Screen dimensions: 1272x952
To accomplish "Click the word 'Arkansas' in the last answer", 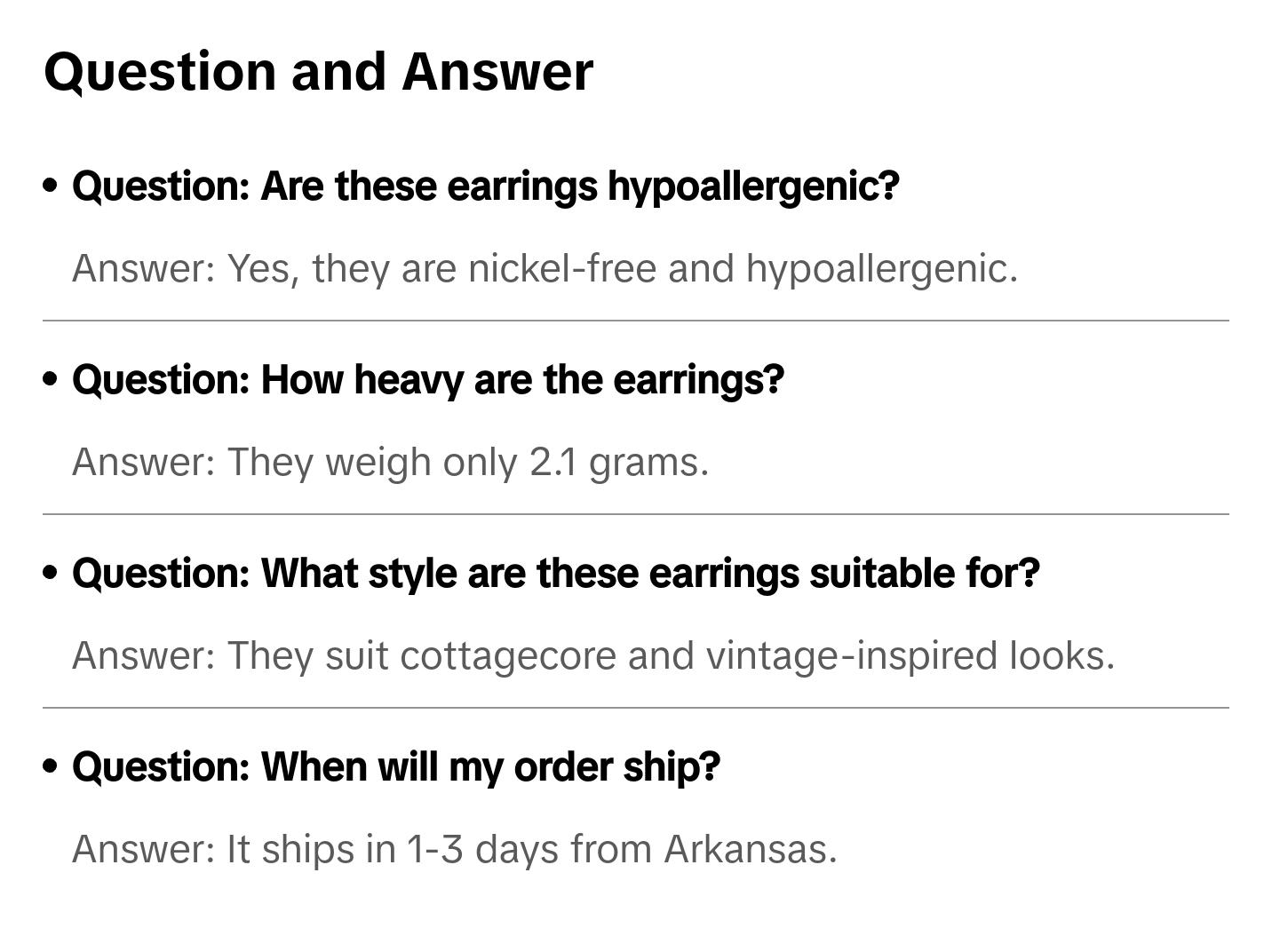I will 751,849.
